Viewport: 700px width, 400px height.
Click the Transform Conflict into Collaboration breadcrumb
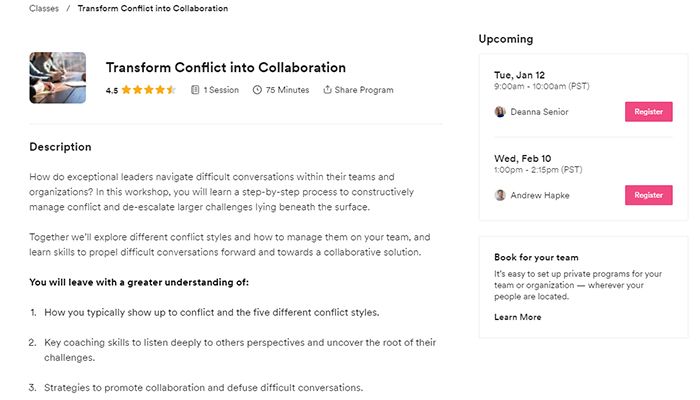click(x=154, y=9)
